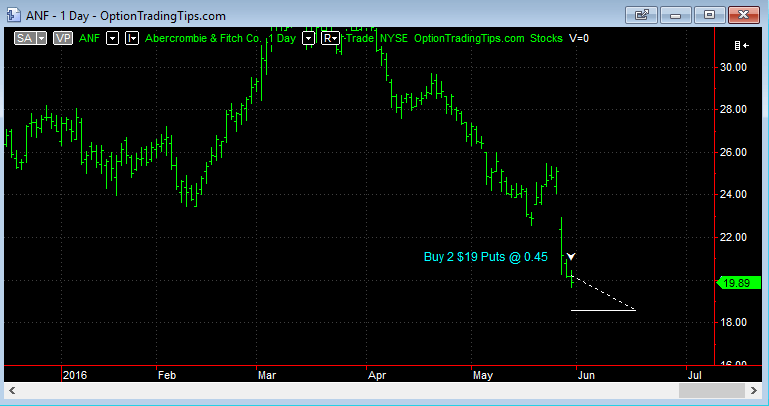
Task: Click the 18.00 price axis label
Action: [733, 323]
